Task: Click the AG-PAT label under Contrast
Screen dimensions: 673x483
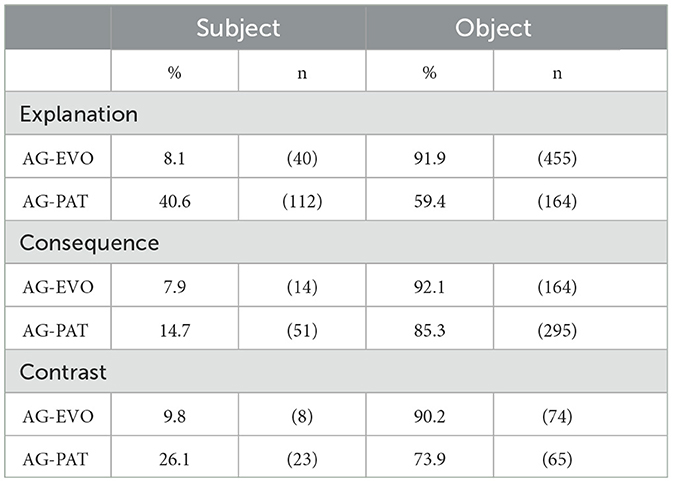Action: 55,459
